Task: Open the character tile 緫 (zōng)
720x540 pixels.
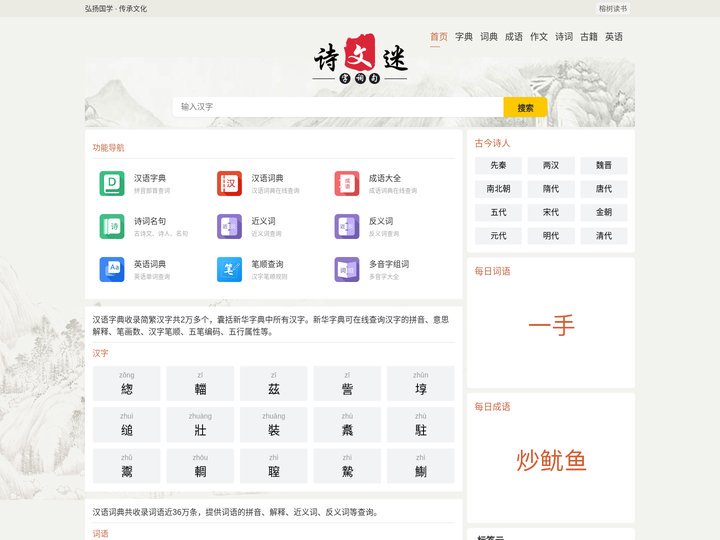Action: tap(127, 383)
